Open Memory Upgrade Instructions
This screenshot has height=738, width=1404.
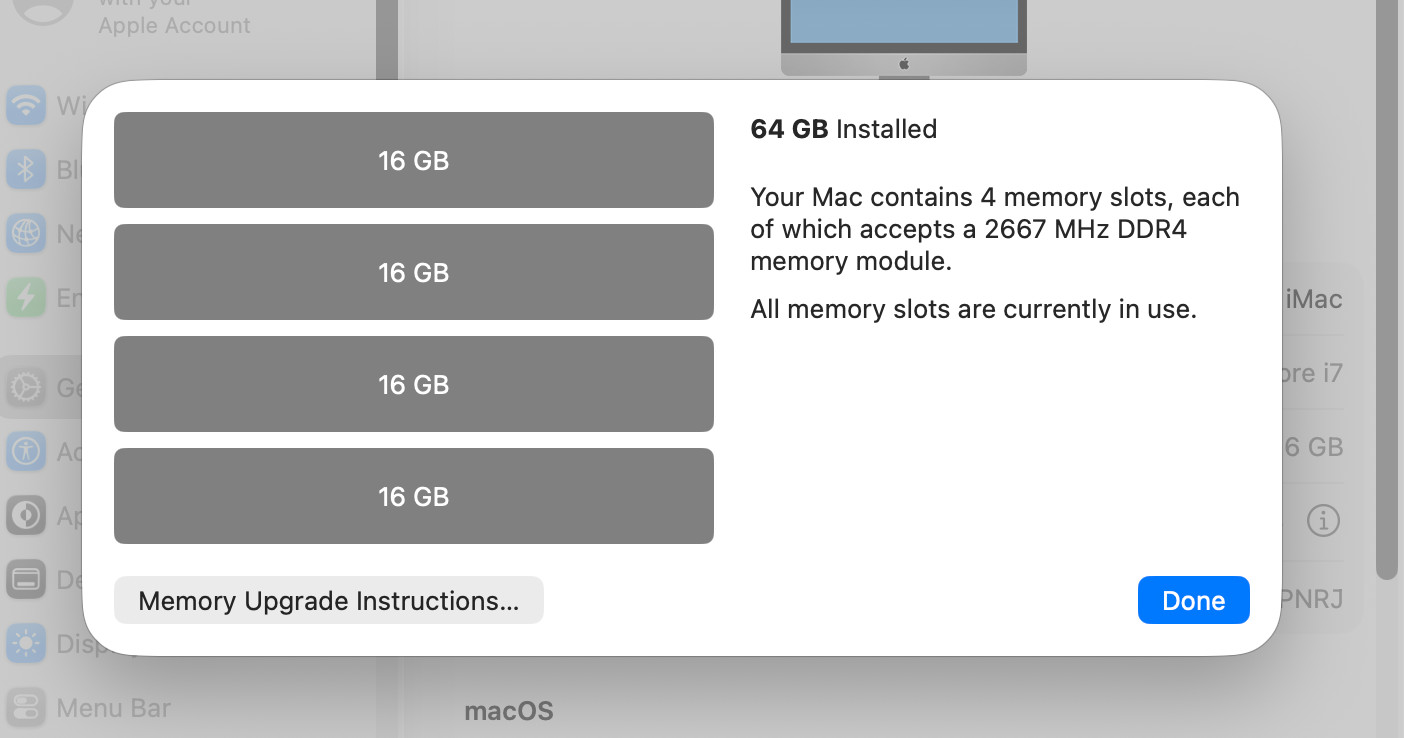click(328, 600)
